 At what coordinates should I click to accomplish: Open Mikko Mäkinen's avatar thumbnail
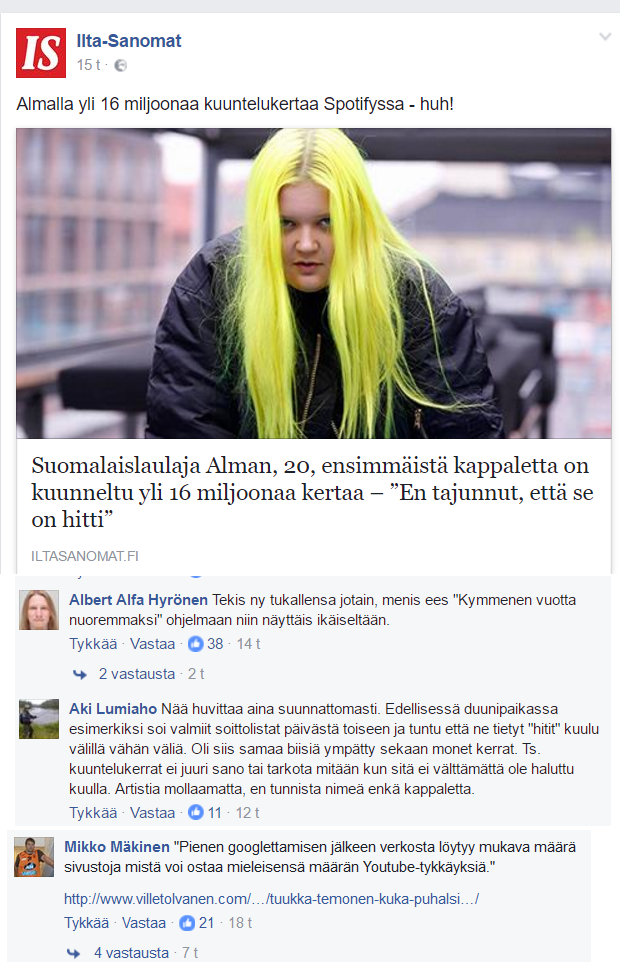tap(34, 857)
